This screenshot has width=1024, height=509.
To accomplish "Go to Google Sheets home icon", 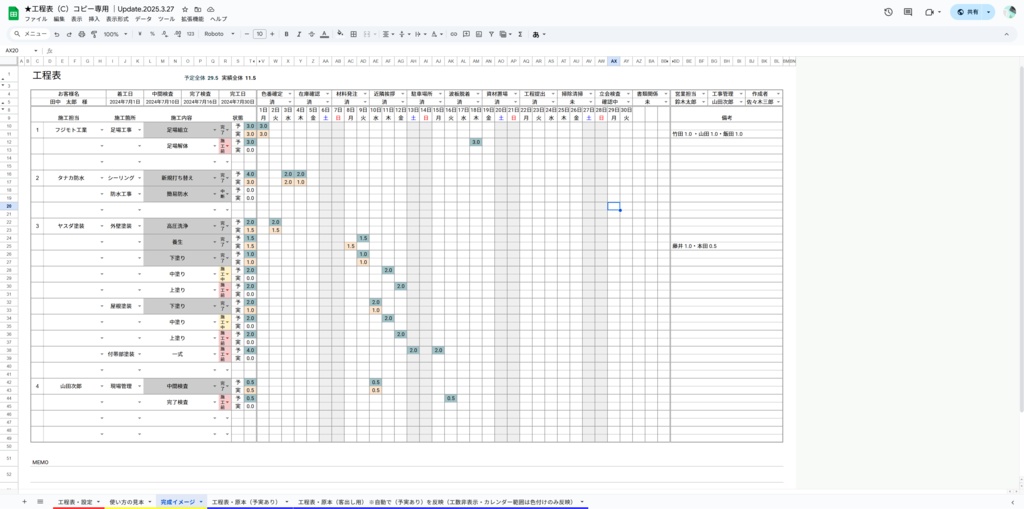I will click(13, 13).
